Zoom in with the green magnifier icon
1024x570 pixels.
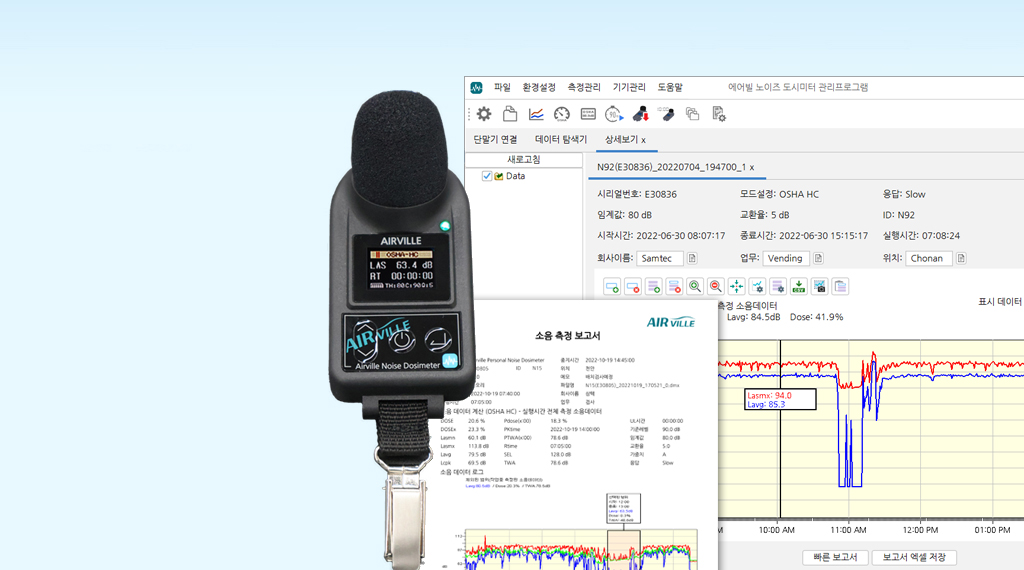(695, 286)
